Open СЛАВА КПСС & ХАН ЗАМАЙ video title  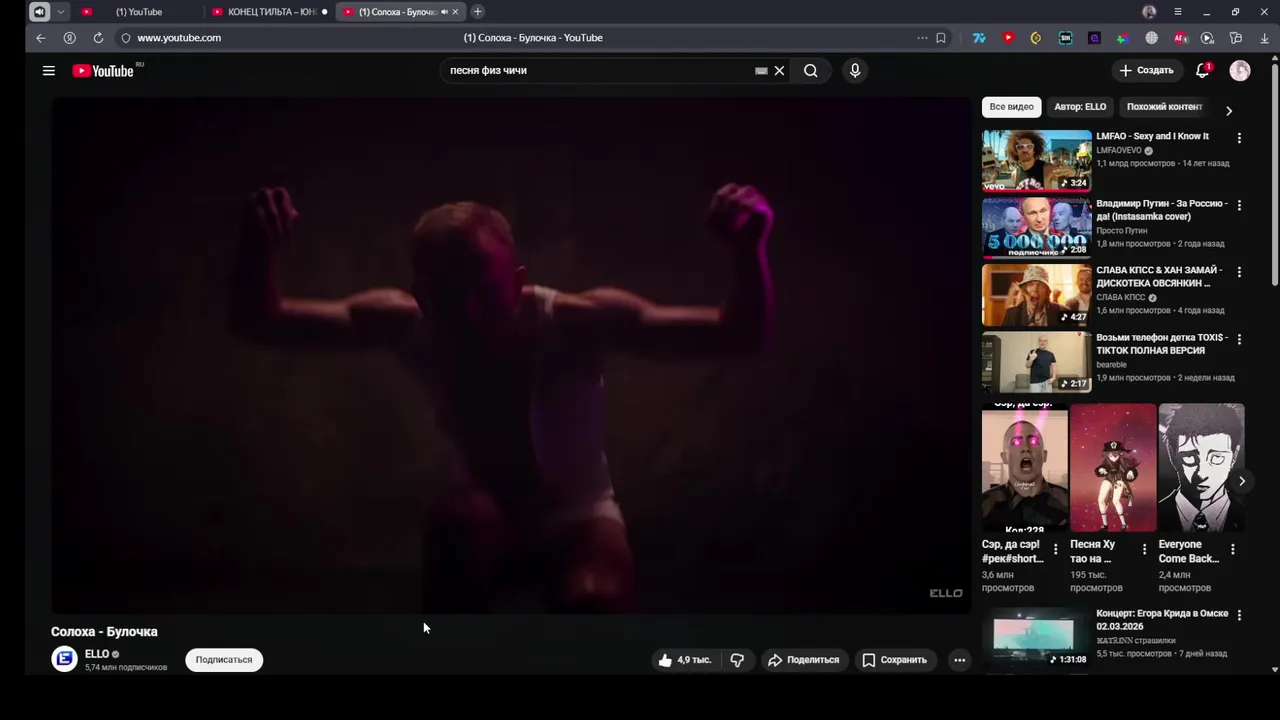[1159, 277]
